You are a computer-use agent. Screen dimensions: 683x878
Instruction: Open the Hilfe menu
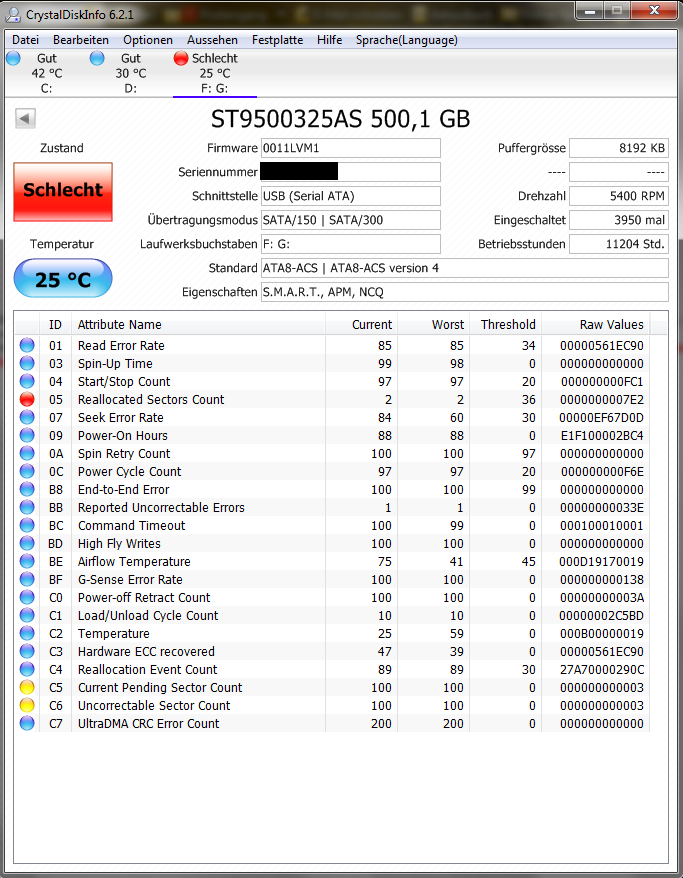click(329, 40)
